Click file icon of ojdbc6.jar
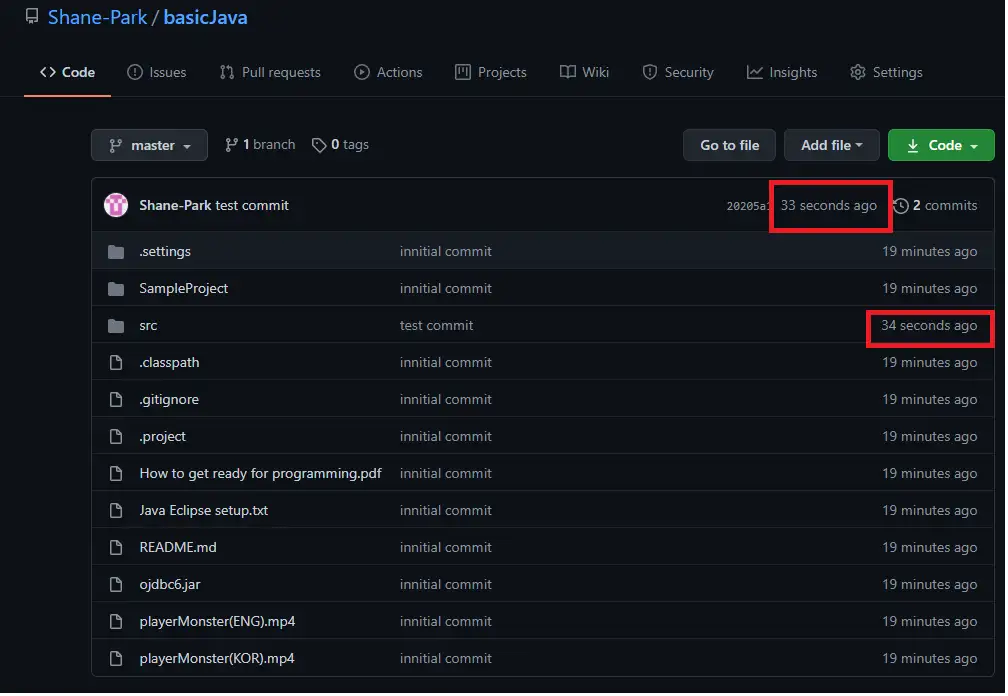 (x=116, y=585)
